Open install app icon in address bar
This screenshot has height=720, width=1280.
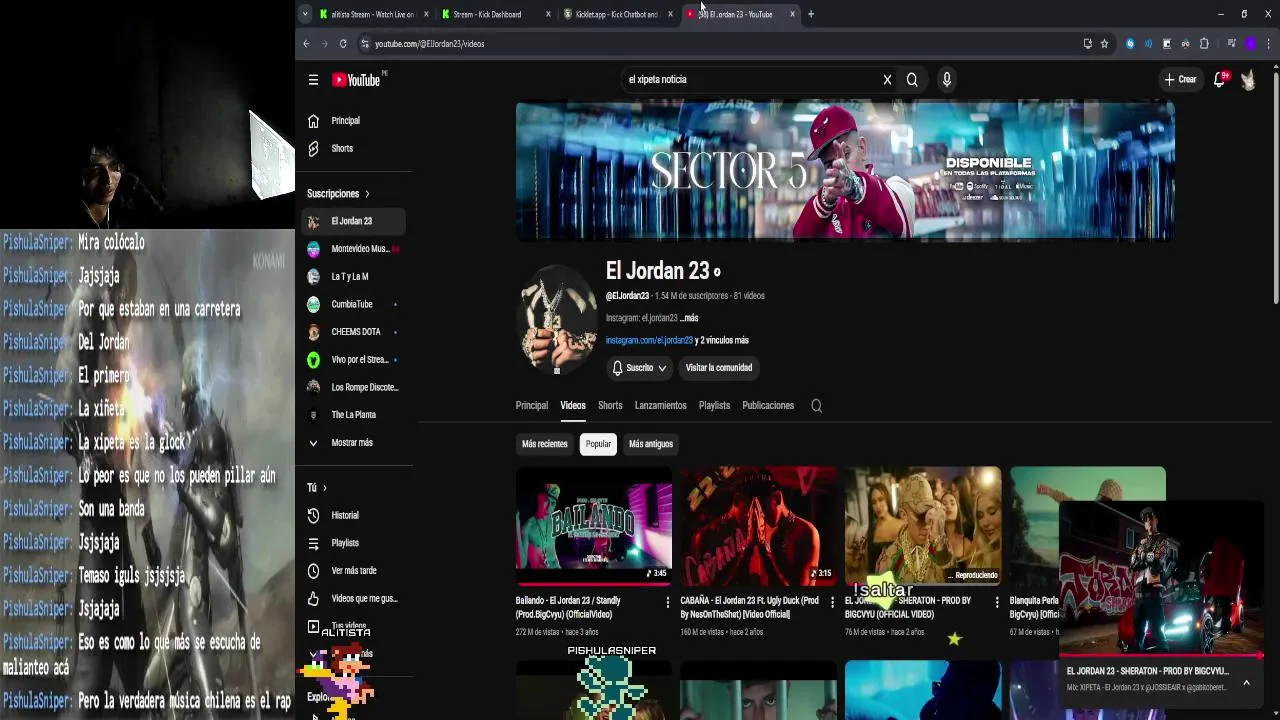1087,44
